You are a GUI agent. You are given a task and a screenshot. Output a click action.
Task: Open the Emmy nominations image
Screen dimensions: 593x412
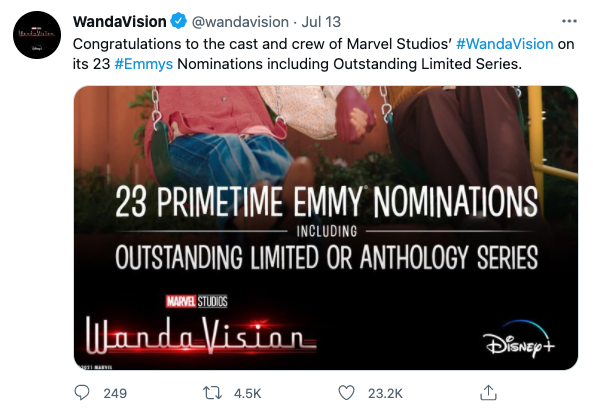(326, 228)
